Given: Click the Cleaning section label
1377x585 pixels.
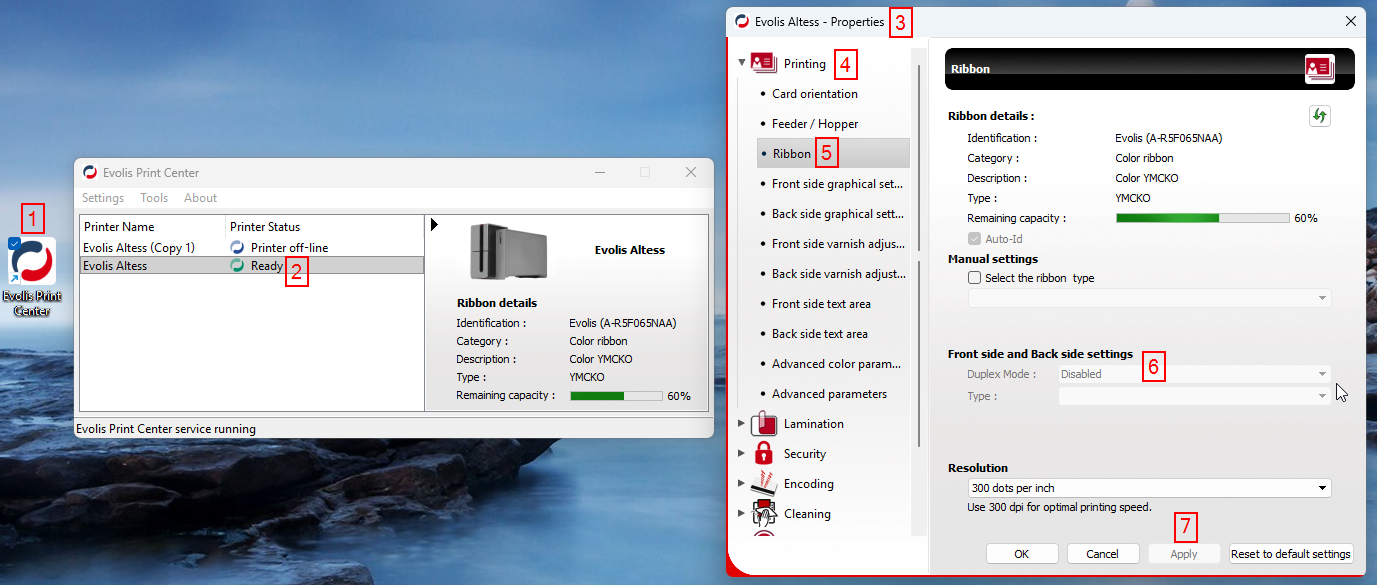Looking at the screenshot, I should (x=807, y=514).
